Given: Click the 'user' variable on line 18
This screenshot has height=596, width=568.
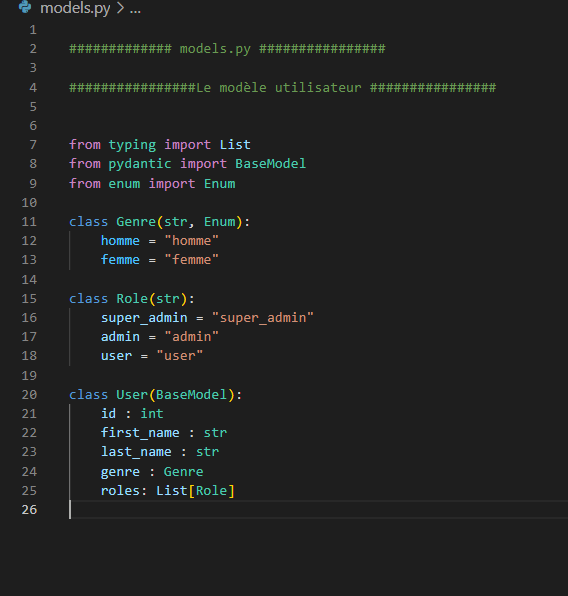Looking at the screenshot, I should pyautogui.click(x=116, y=356).
